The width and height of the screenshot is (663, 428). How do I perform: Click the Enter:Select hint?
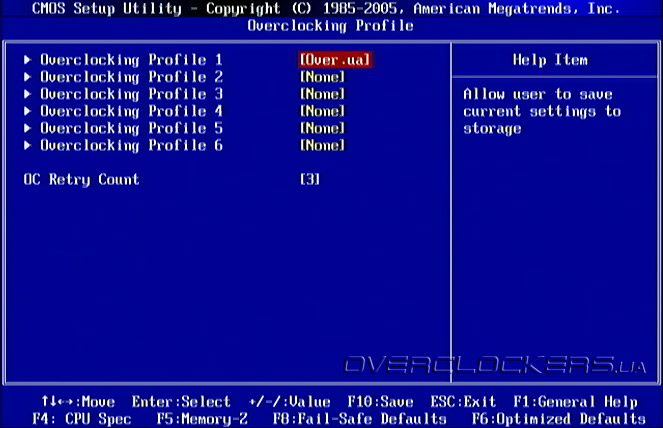click(x=181, y=401)
